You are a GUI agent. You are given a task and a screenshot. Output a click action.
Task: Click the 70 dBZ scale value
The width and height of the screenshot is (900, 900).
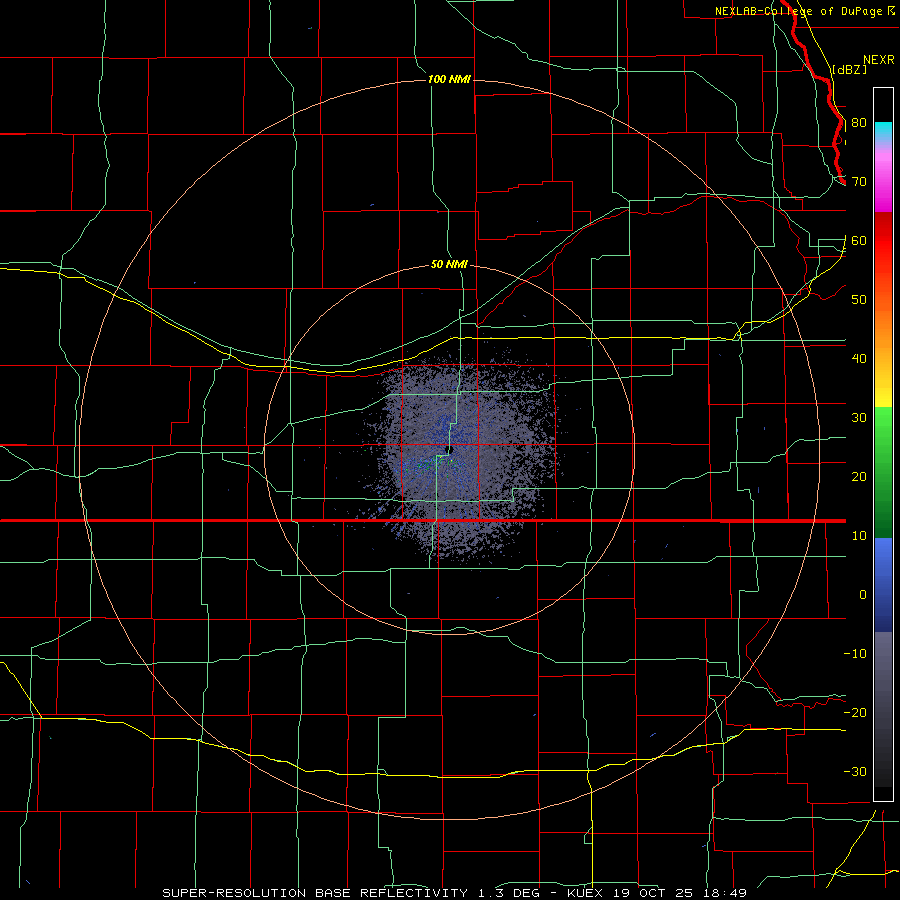(x=859, y=182)
